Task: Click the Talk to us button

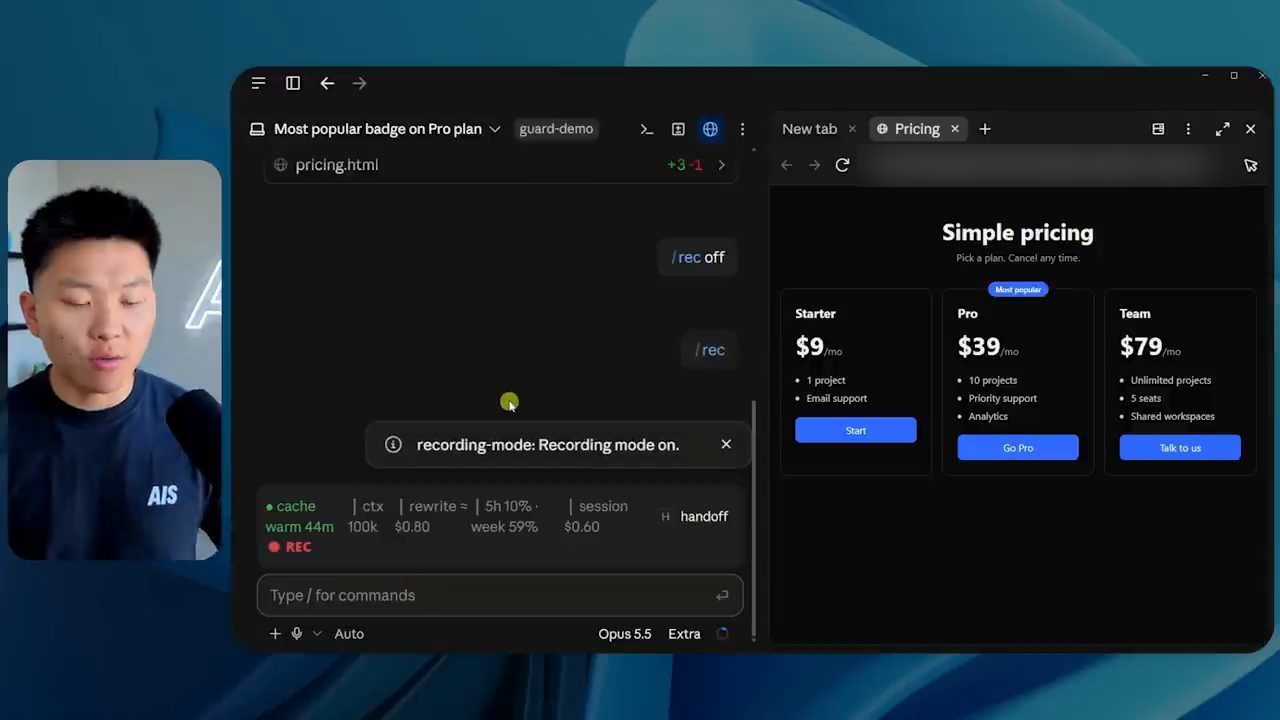Action: pos(1180,448)
